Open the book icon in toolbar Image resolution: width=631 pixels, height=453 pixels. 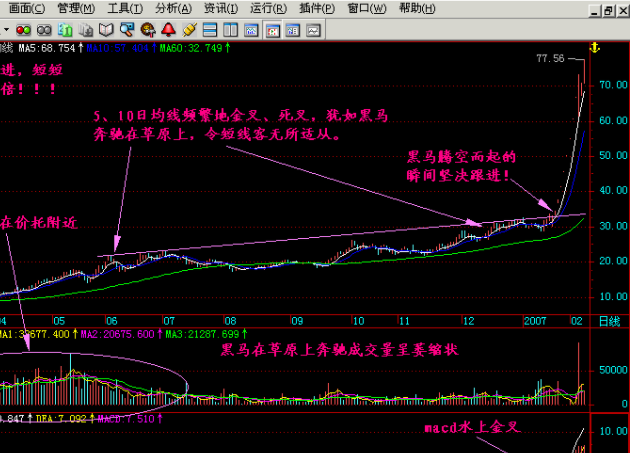106,30
